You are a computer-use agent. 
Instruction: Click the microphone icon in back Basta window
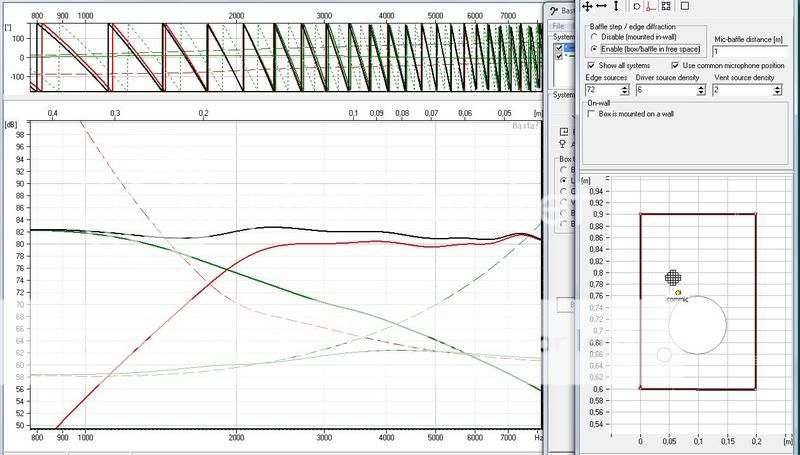(563, 144)
